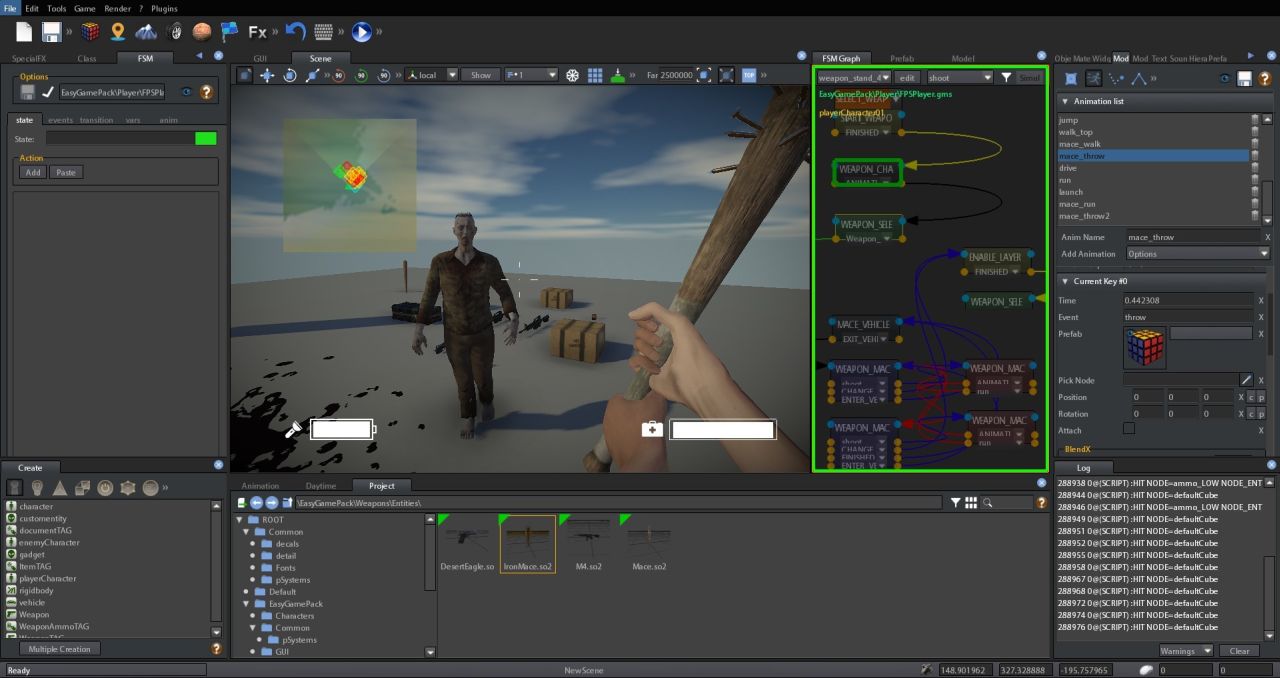Click the filter funnel icon in FSM Graph

(1006, 77)
